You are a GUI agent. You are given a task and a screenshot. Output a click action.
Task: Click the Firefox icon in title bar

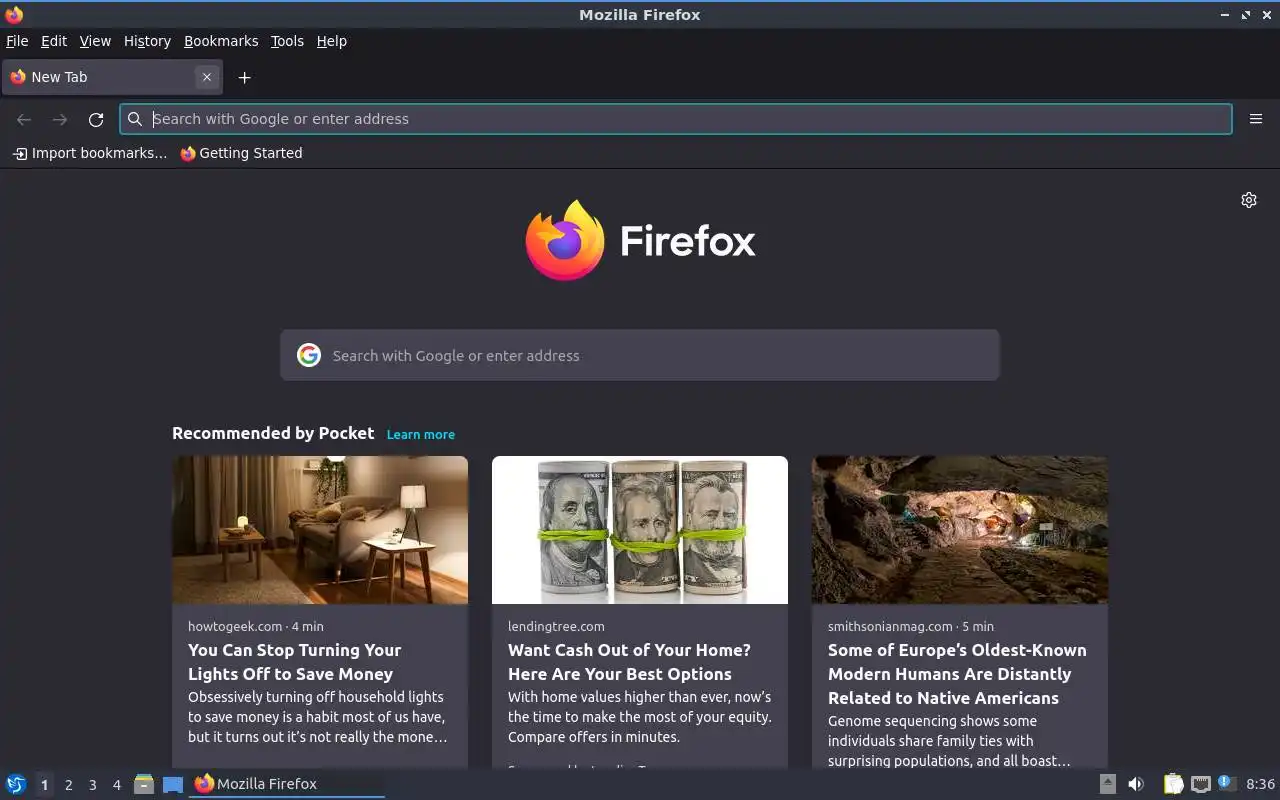coord(14,14)
